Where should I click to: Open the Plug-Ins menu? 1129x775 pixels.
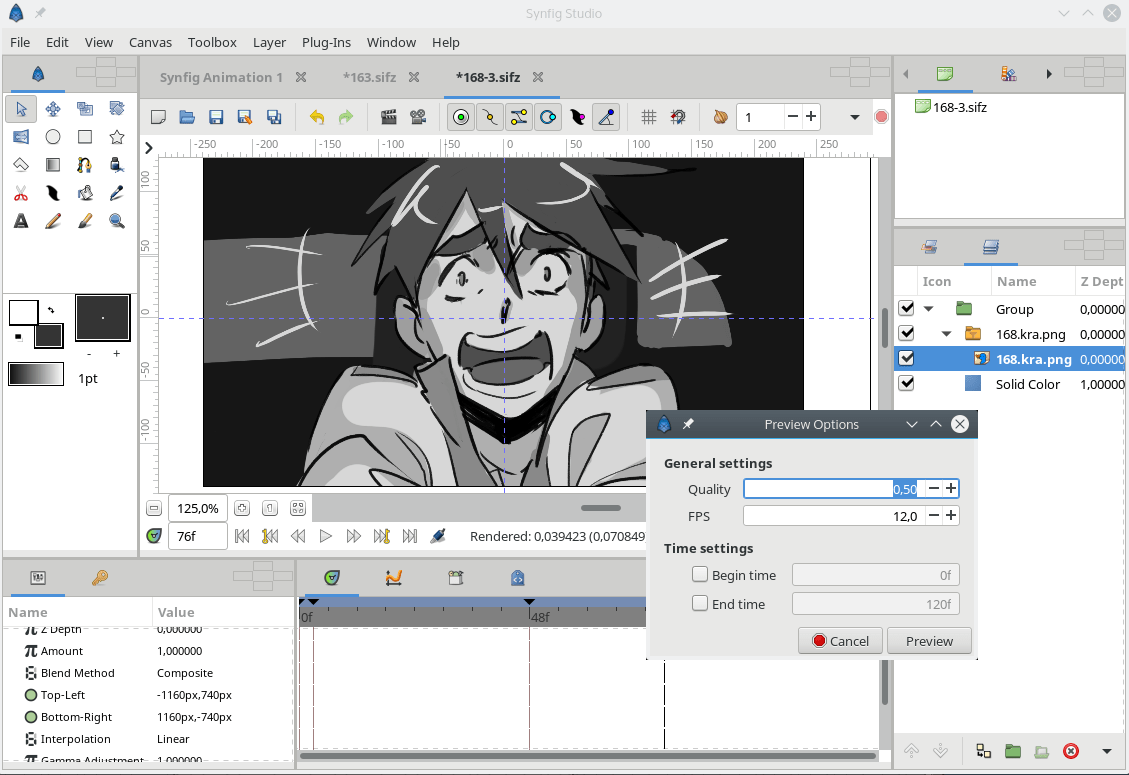point(326,42)
